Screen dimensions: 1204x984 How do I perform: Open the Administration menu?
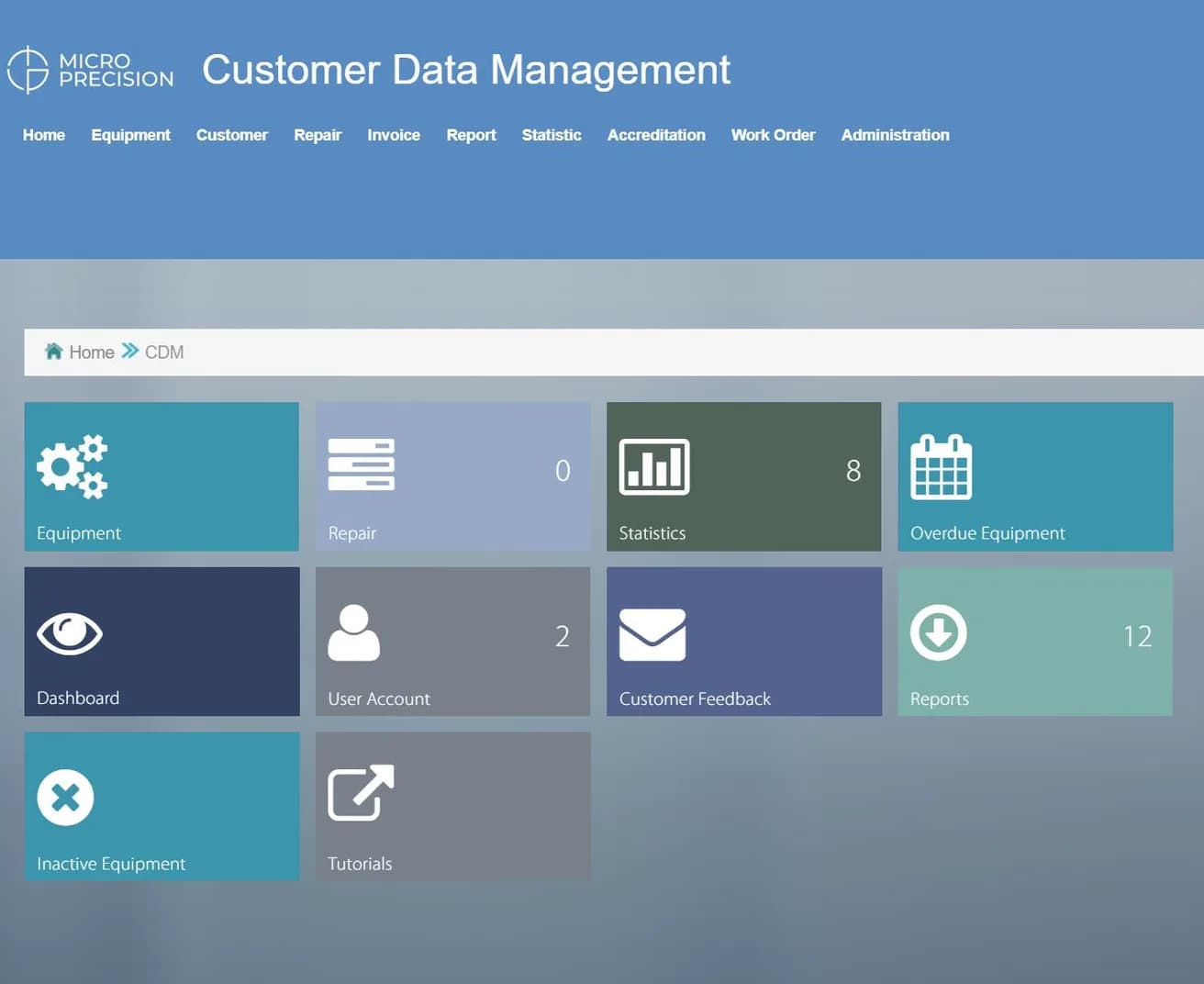click(896, 135)
